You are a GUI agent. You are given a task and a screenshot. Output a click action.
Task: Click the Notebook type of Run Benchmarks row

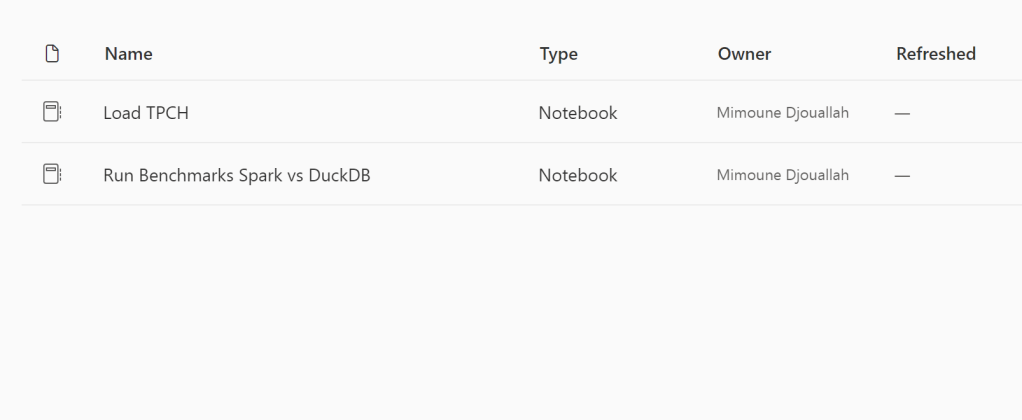(x=578, y=175)
